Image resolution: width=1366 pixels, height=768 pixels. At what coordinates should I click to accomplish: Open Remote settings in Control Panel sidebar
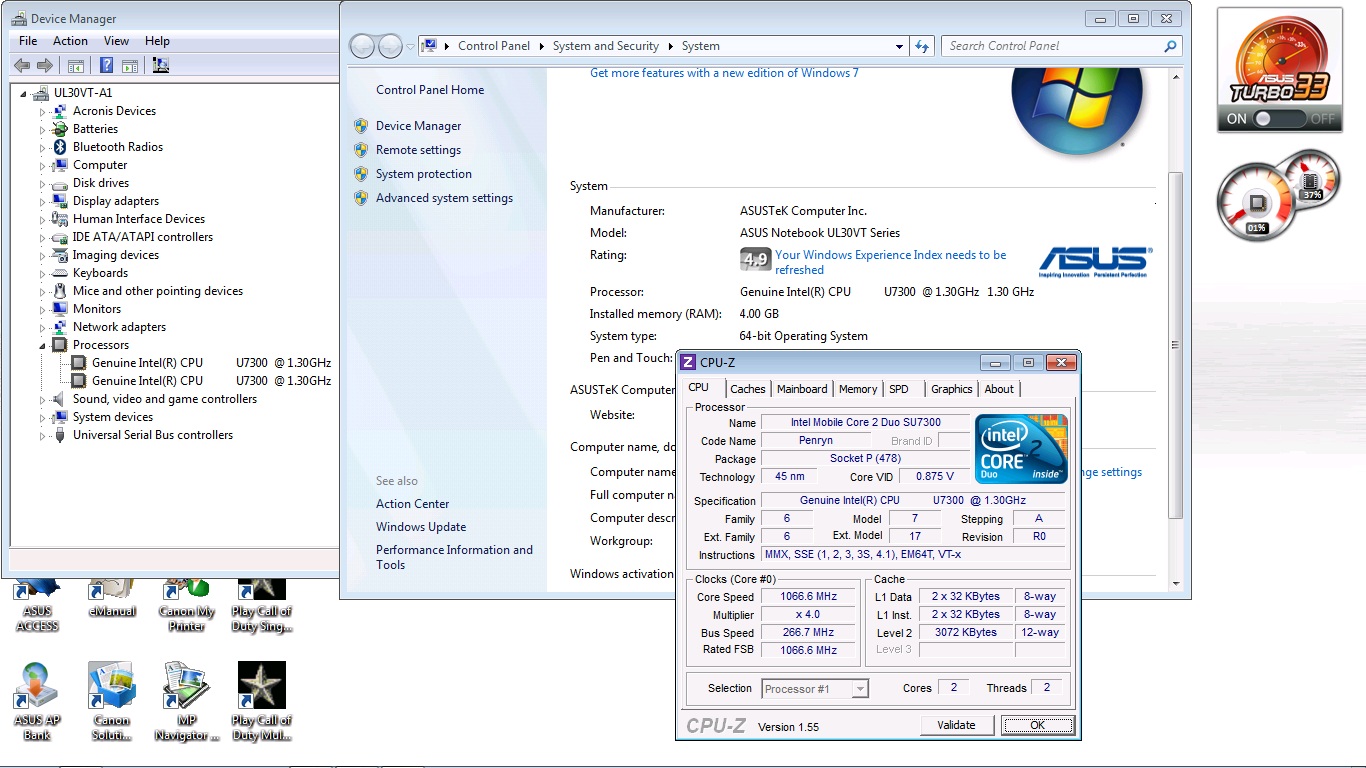418,150
